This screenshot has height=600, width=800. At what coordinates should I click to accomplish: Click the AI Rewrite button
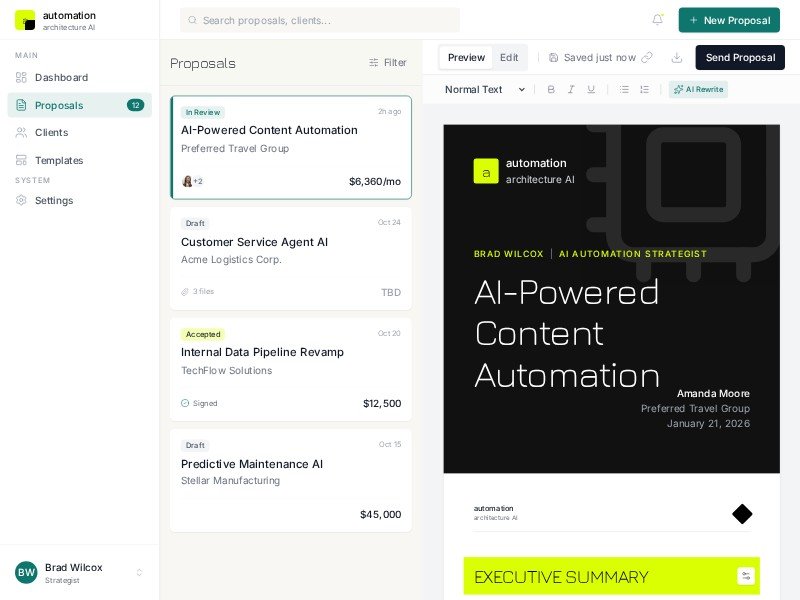click(698, 89)
